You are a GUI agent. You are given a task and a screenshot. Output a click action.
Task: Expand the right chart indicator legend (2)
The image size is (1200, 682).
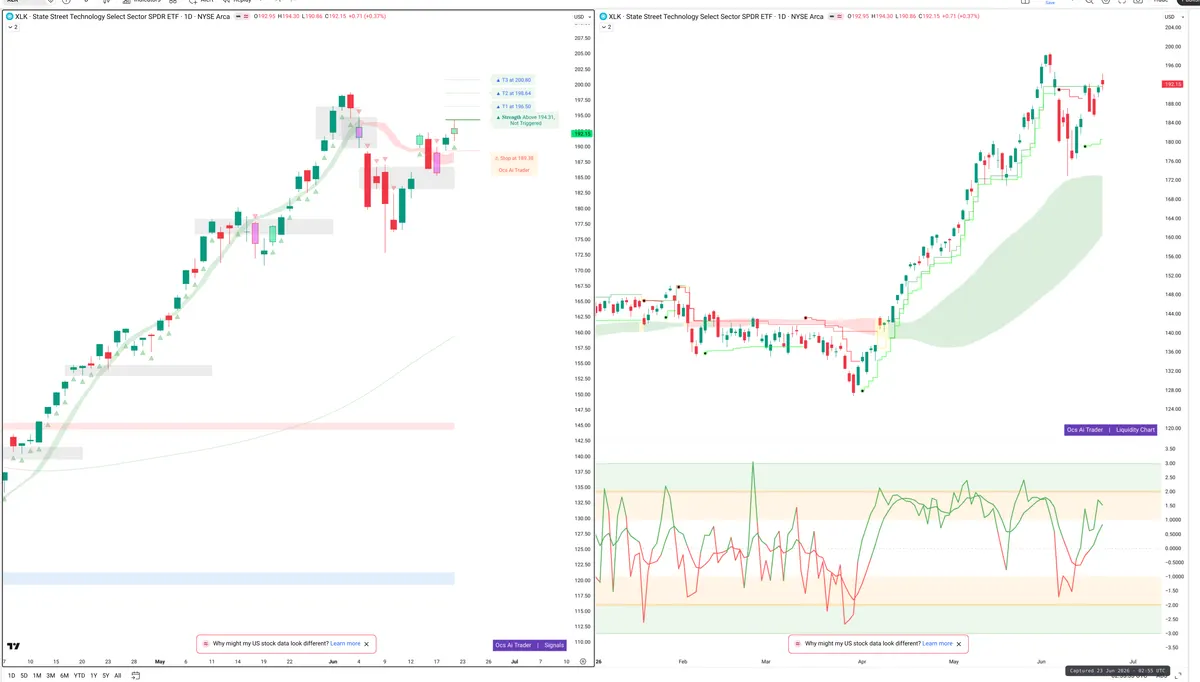click(x=604, y=27)
